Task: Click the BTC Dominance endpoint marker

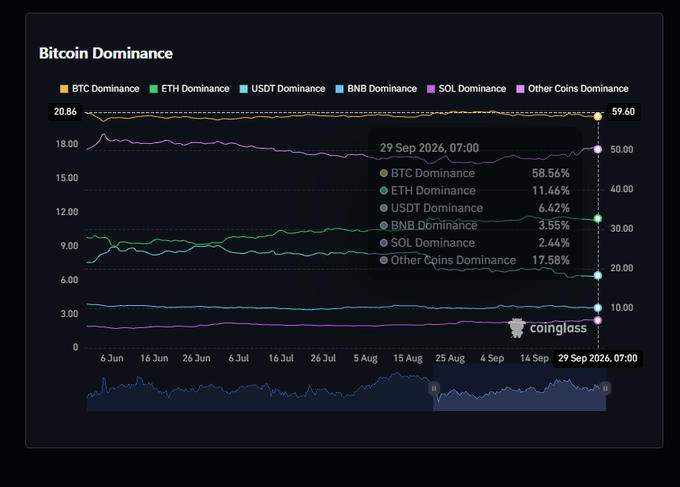Action: tap(598, 116)
